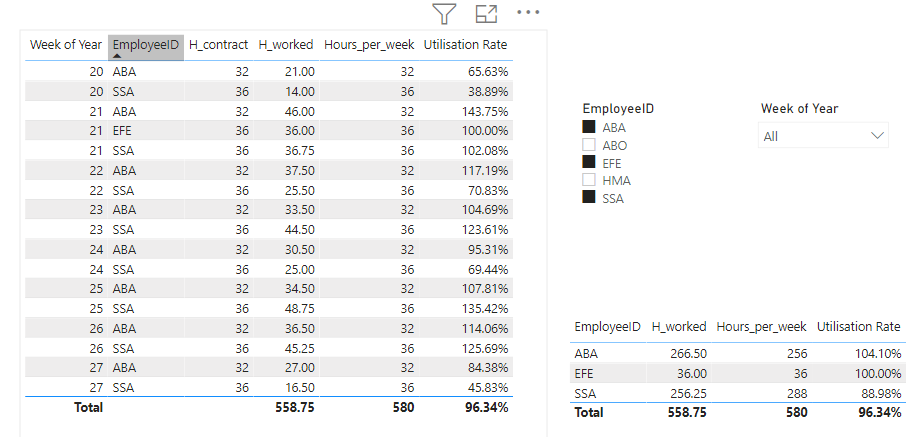
Task: Open the Week of Year dropdown
Action: click(x=823, y=136)
